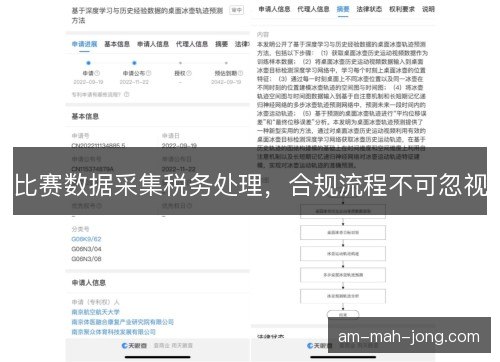
Task: Open 代理人信息 tab in the right screenshot
Action: (x=313, y=9)
